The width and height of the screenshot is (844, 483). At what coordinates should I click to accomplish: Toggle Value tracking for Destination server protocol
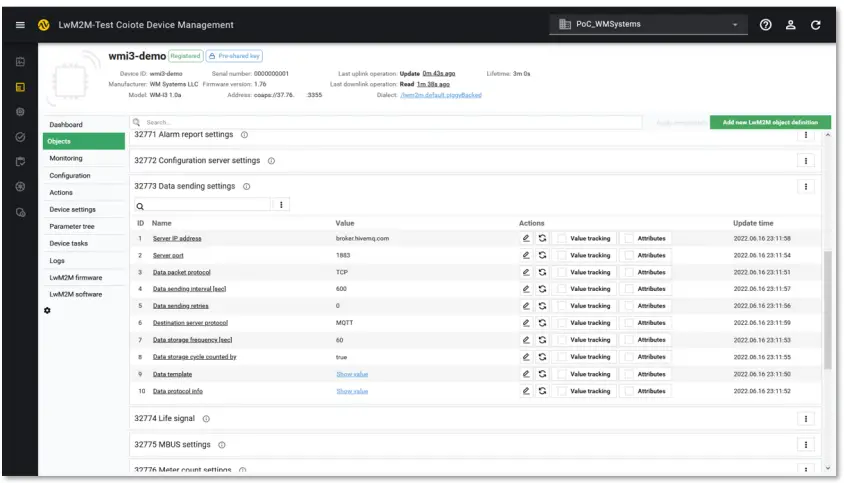562,323
